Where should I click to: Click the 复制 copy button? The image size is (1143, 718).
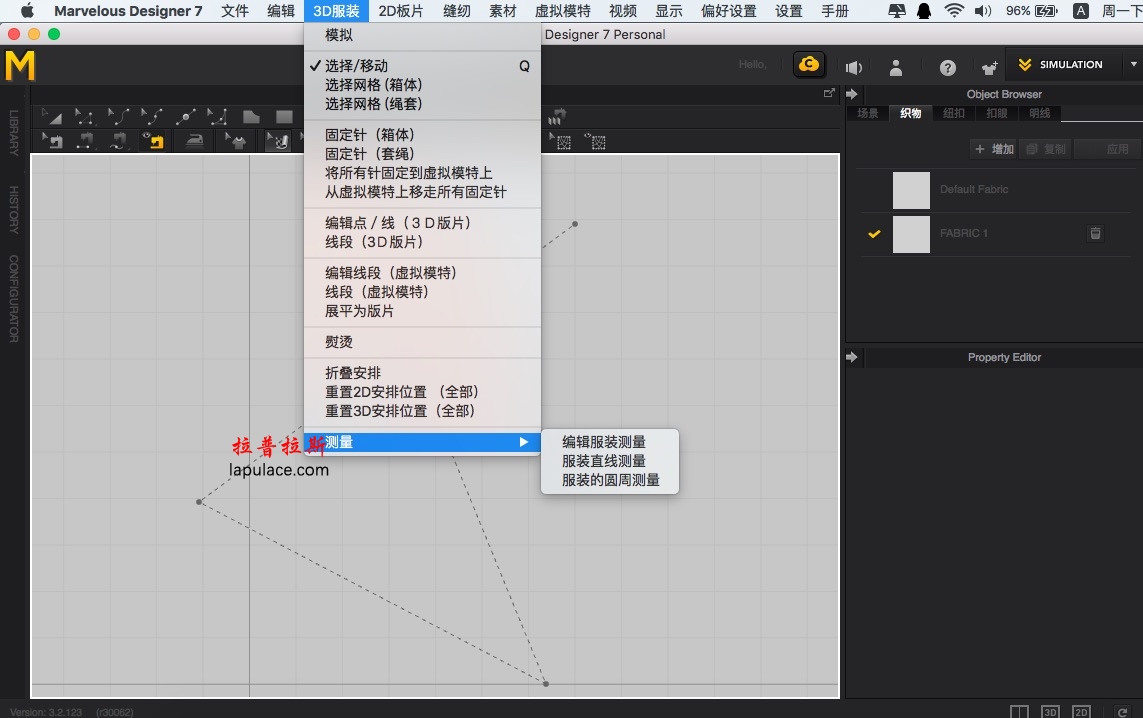pos(1046,149)
